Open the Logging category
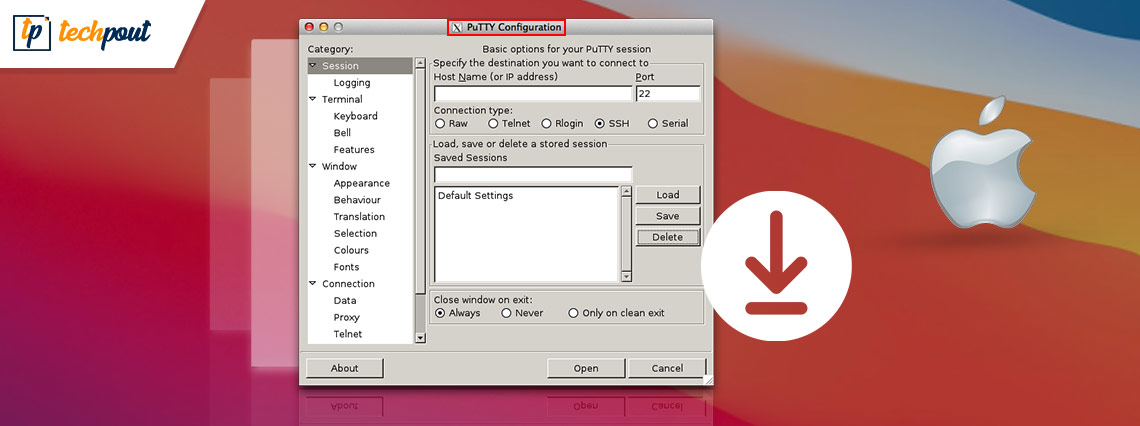 click(x=352, y=83)
